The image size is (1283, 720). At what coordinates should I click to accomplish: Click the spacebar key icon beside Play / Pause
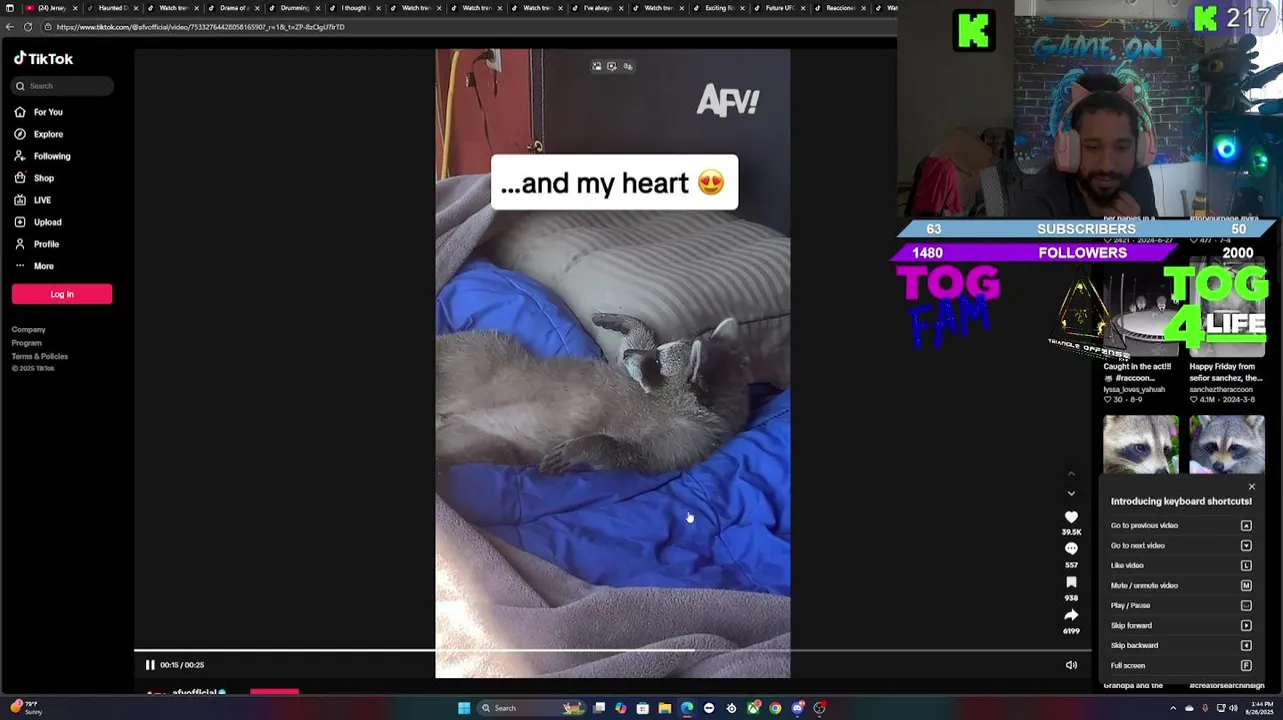pos(1246,605)
